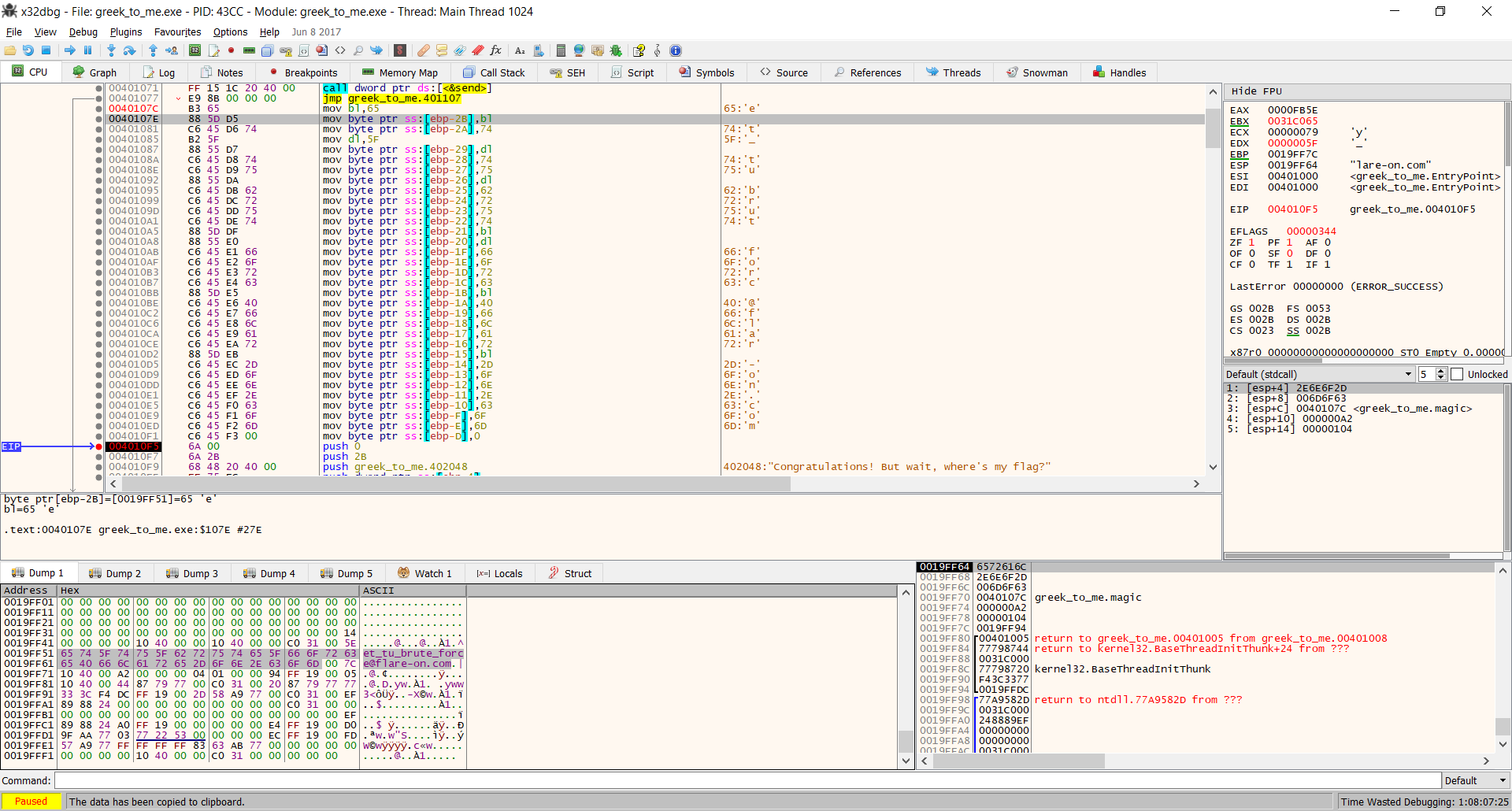This screenshot has width=1512, height=811.
Task: Pause execution with the pause icon
Action: coord(87,50)
